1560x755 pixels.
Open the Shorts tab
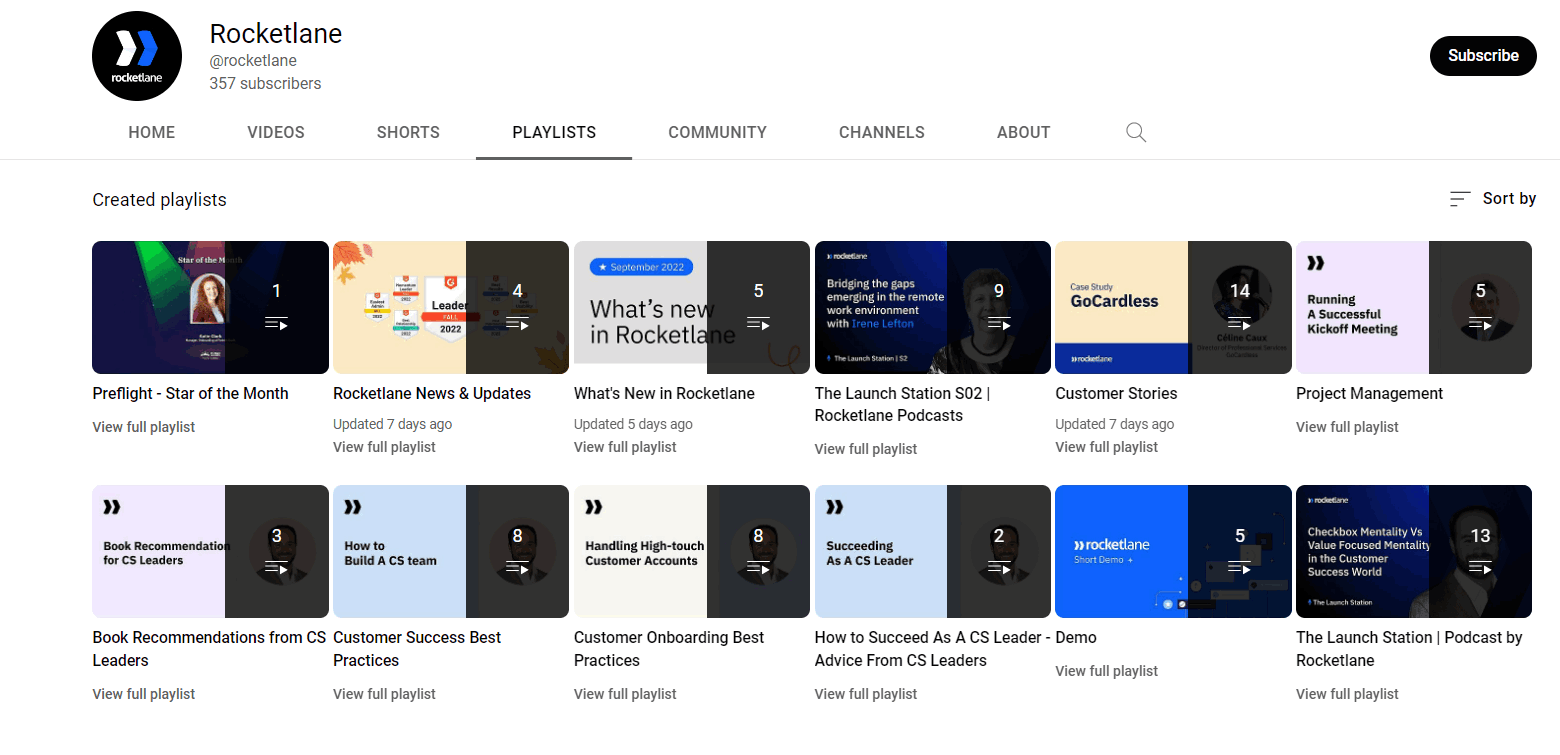[x=408, y=132]
